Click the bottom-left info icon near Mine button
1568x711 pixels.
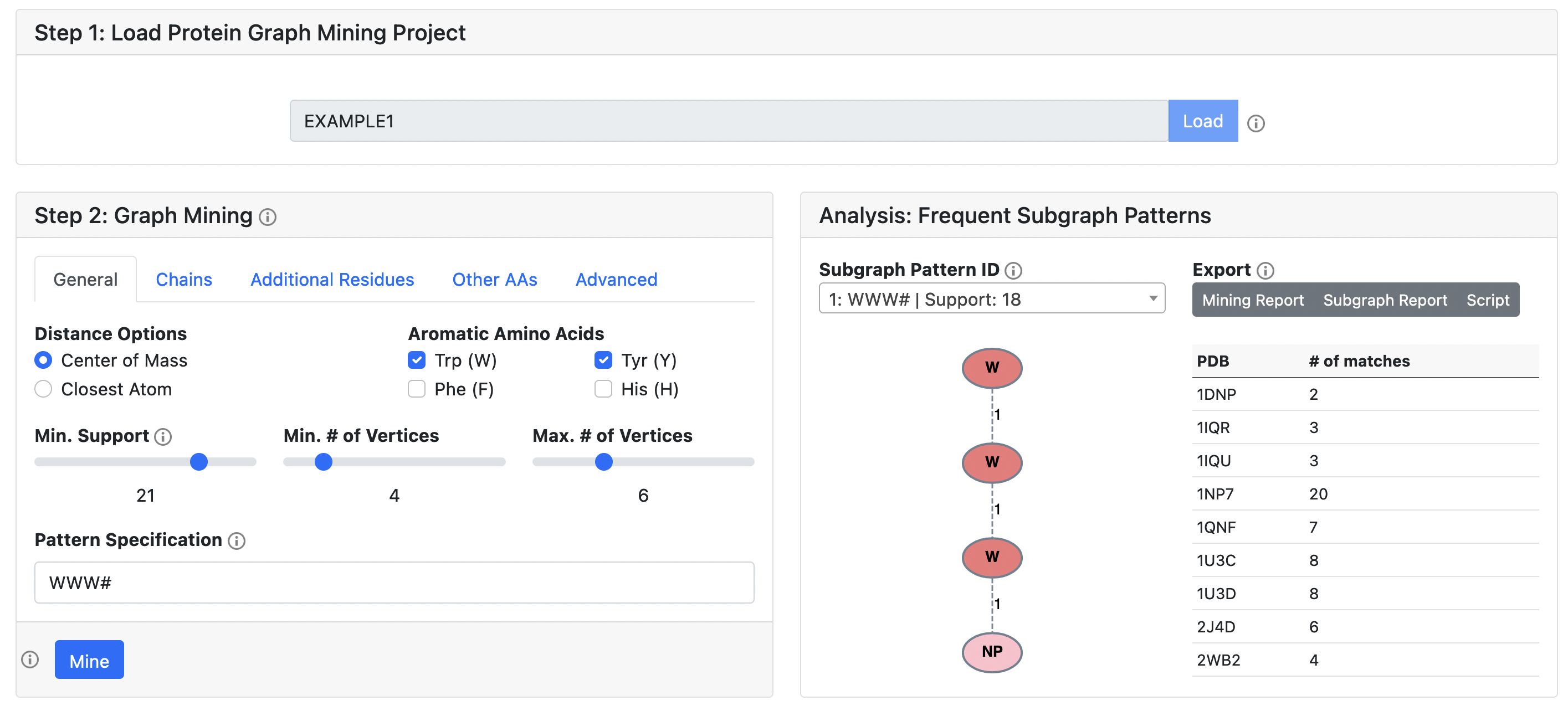[x=30, y=660]
